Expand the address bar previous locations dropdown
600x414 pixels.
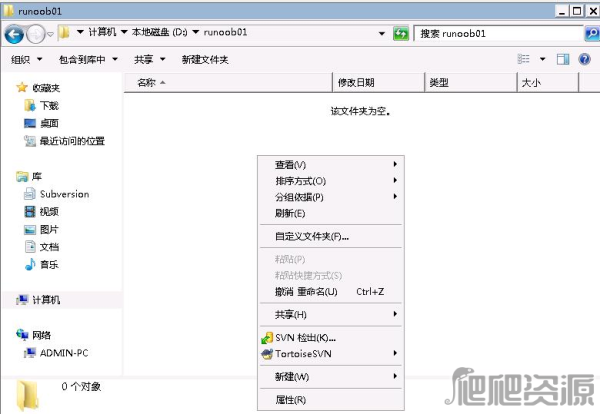click(x=382, y=34)
